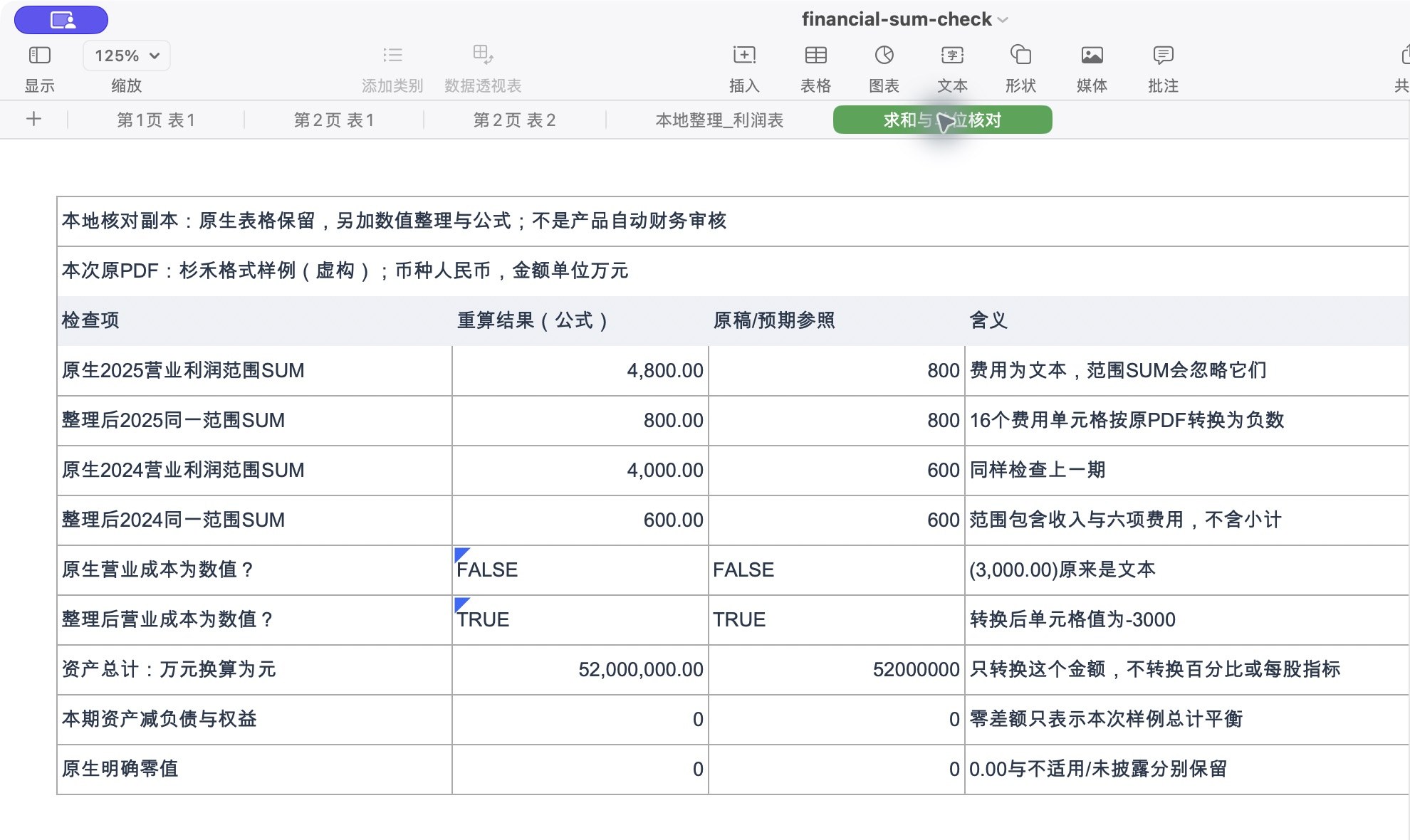The width and height of the screenshot is (1410, 840).
Task: Switch to sheet tab 第1页 表1
Action: [156, 120]
